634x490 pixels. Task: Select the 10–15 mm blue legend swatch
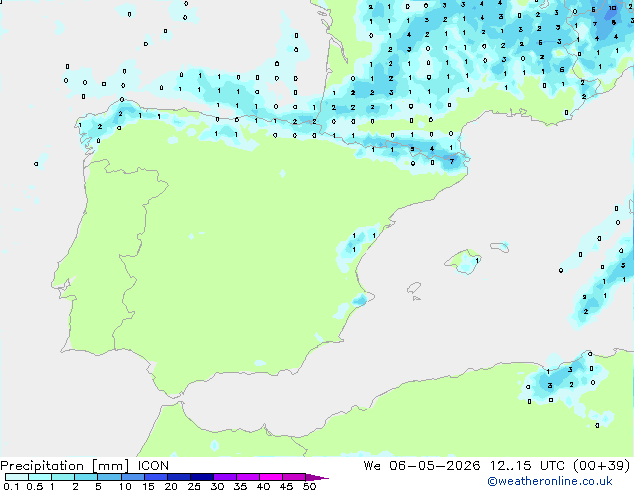point(132,477)
